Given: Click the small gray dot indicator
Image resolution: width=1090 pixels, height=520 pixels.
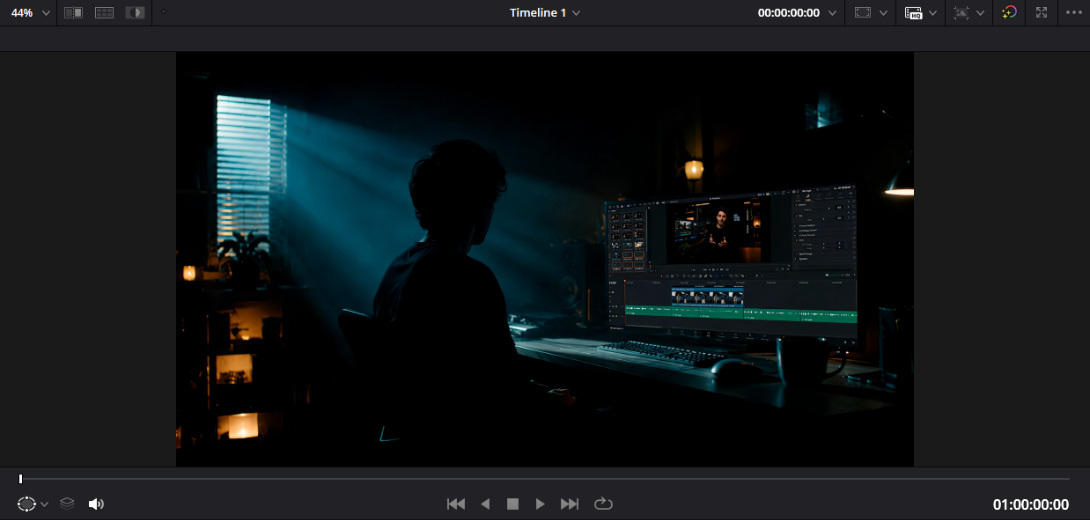Looking at the screenshot, I should pyautogui.click(x=163, y=12).
